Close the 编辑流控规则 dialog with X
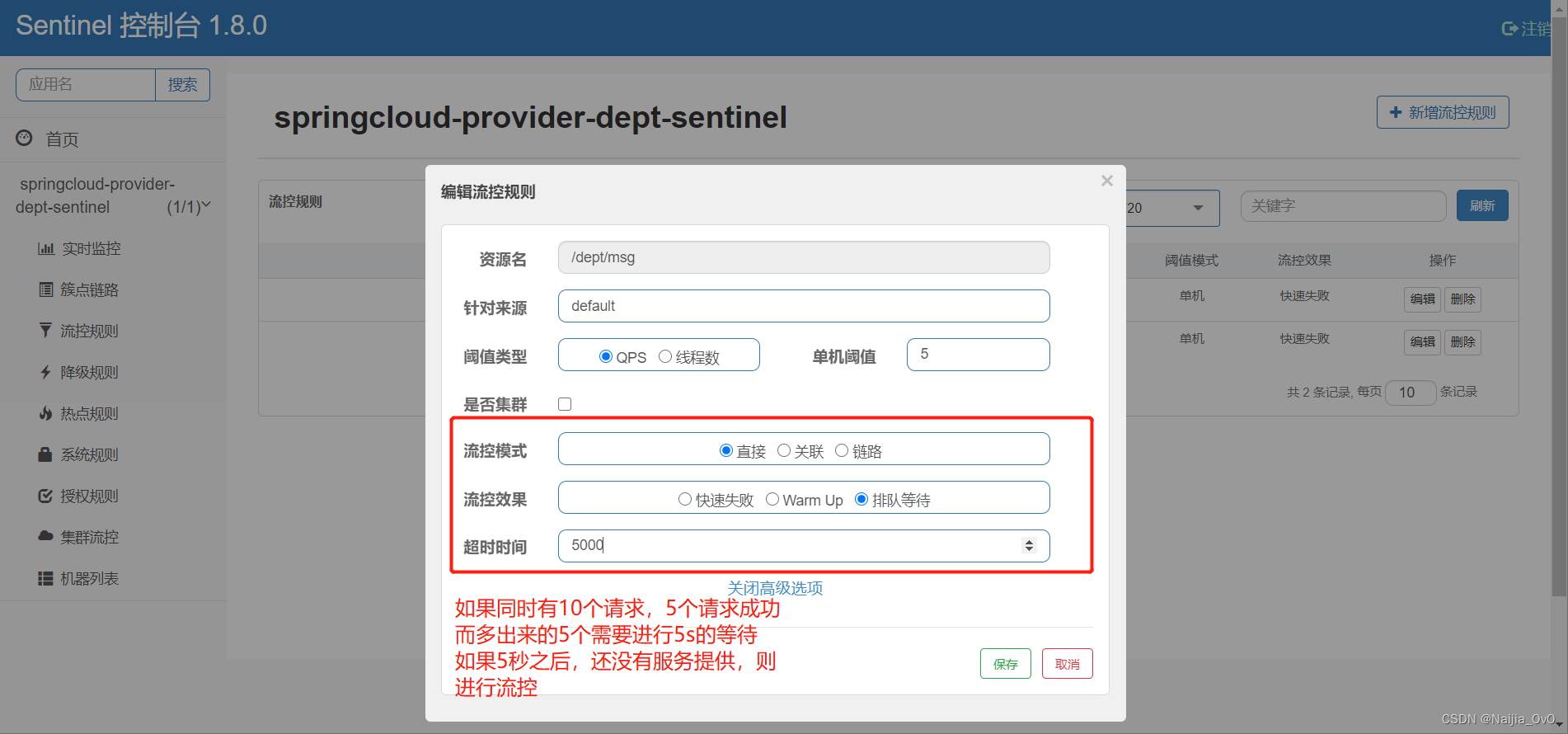Image resolution: width=1568 pixels, height=734 pixels. pyautogui.click(x=1107, y=181)
